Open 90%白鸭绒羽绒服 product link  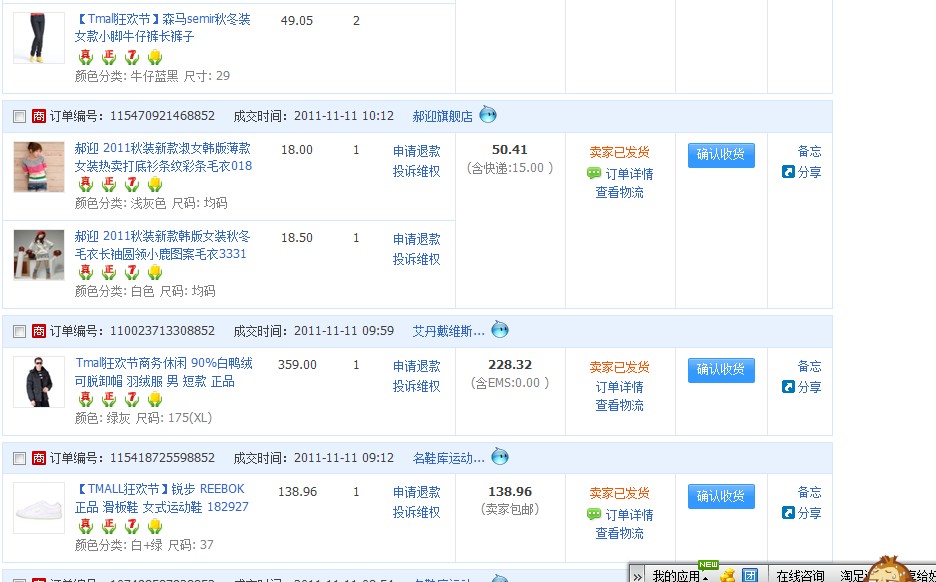(164, 372)
